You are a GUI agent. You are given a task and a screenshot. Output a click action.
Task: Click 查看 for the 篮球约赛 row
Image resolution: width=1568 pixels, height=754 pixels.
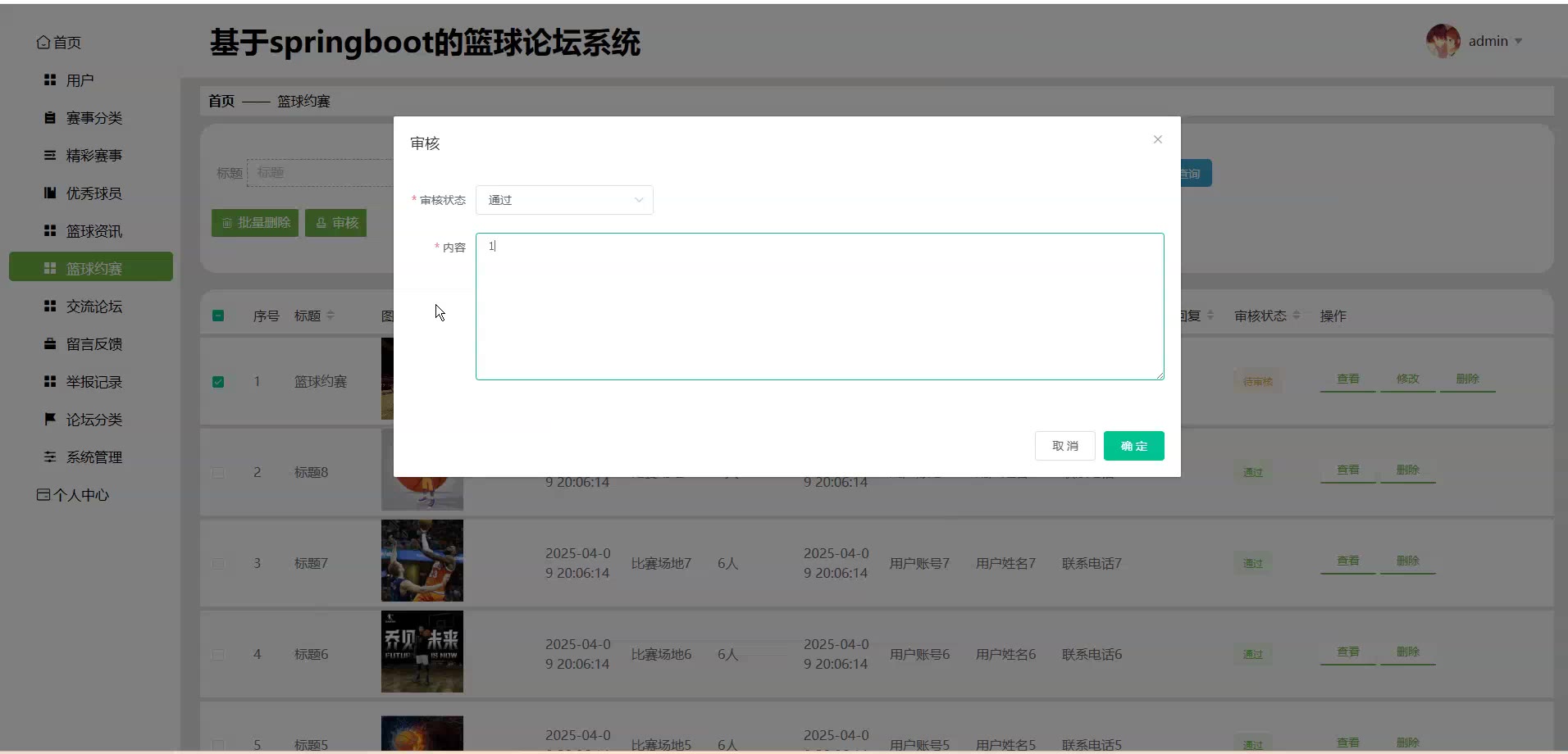pyautogui.click(x=1348, y=379)
